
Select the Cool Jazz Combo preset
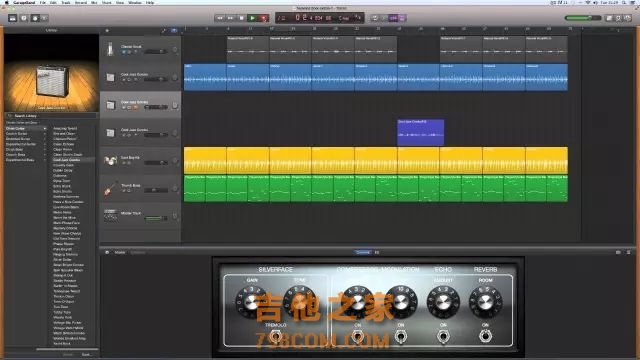click(67, 160)
